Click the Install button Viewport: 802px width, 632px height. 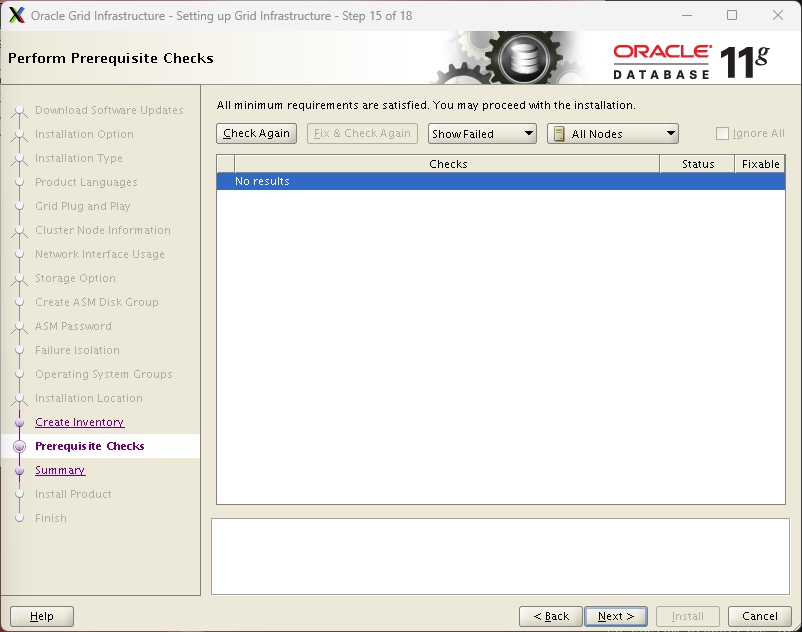687,616
